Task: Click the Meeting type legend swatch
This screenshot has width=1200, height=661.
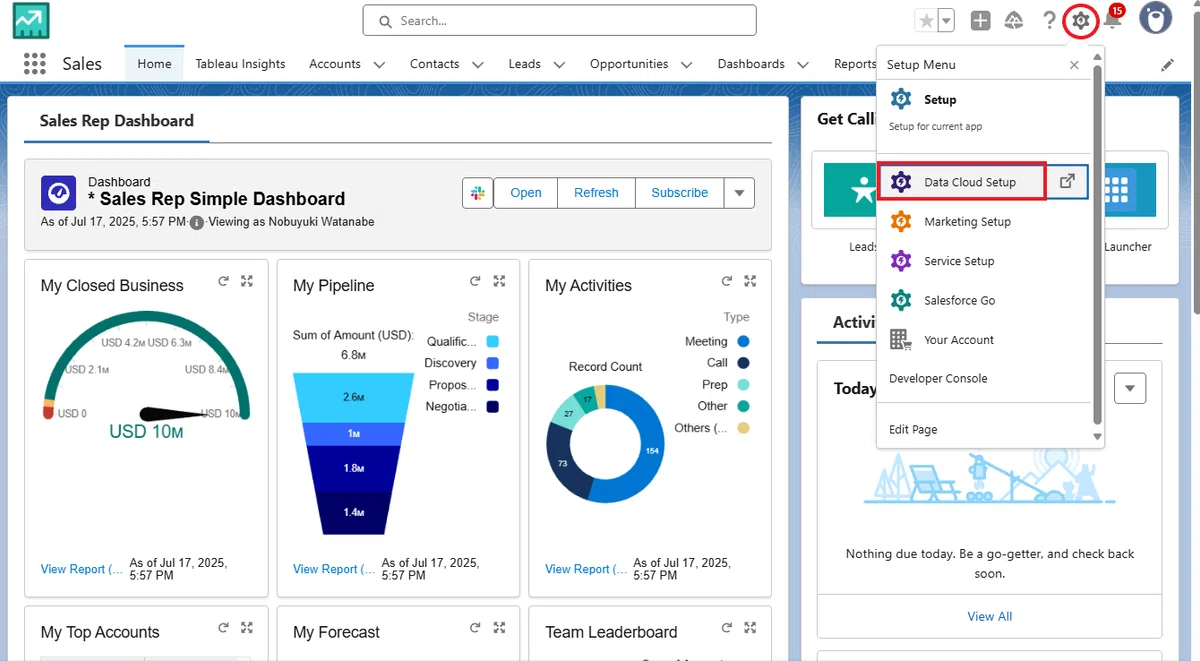Action: (x=743, y=341)
